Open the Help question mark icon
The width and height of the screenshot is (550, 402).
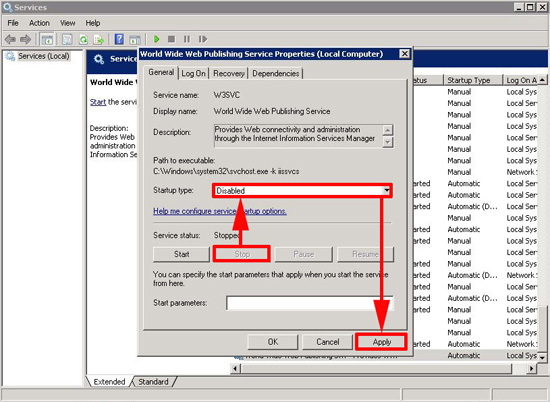[x=119, y=39]
